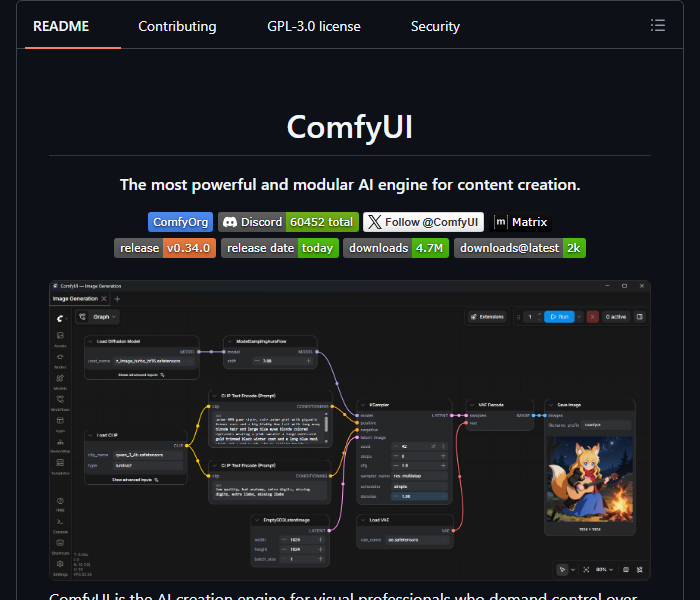
Task: Click the generated fox girl preview image
Action: click(x=590, y=479)
